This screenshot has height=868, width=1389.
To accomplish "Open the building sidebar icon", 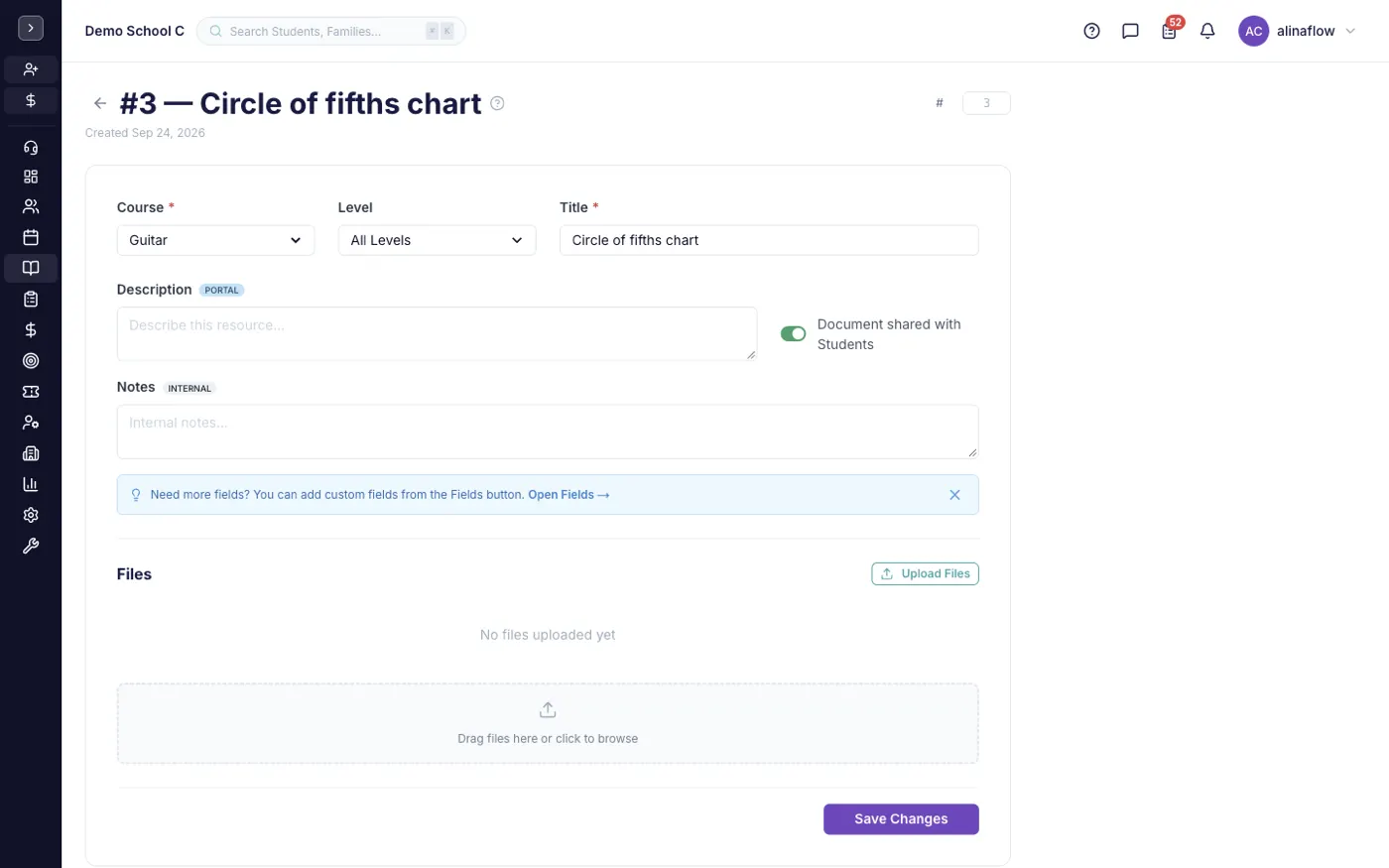I will [31, 453].
